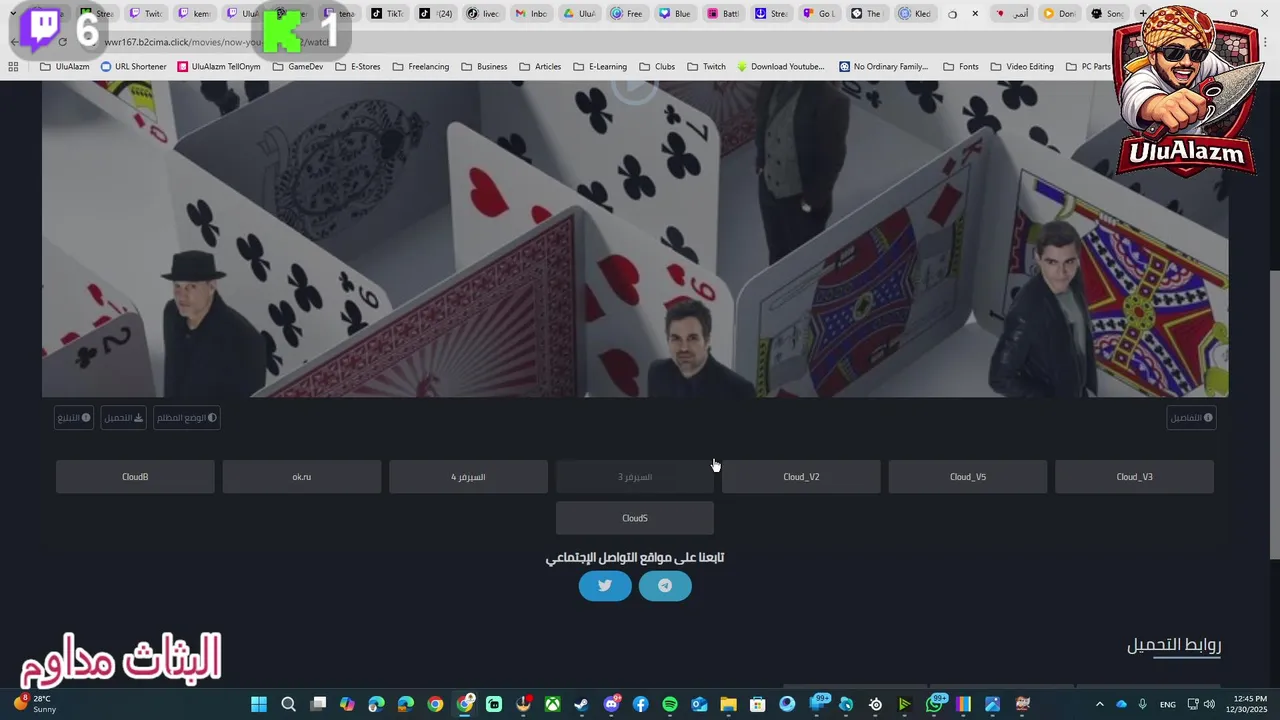This screenshot has width=1280, height=720.
Task: Open File Explorer from taskbar
Action: [x=728, y=704]
